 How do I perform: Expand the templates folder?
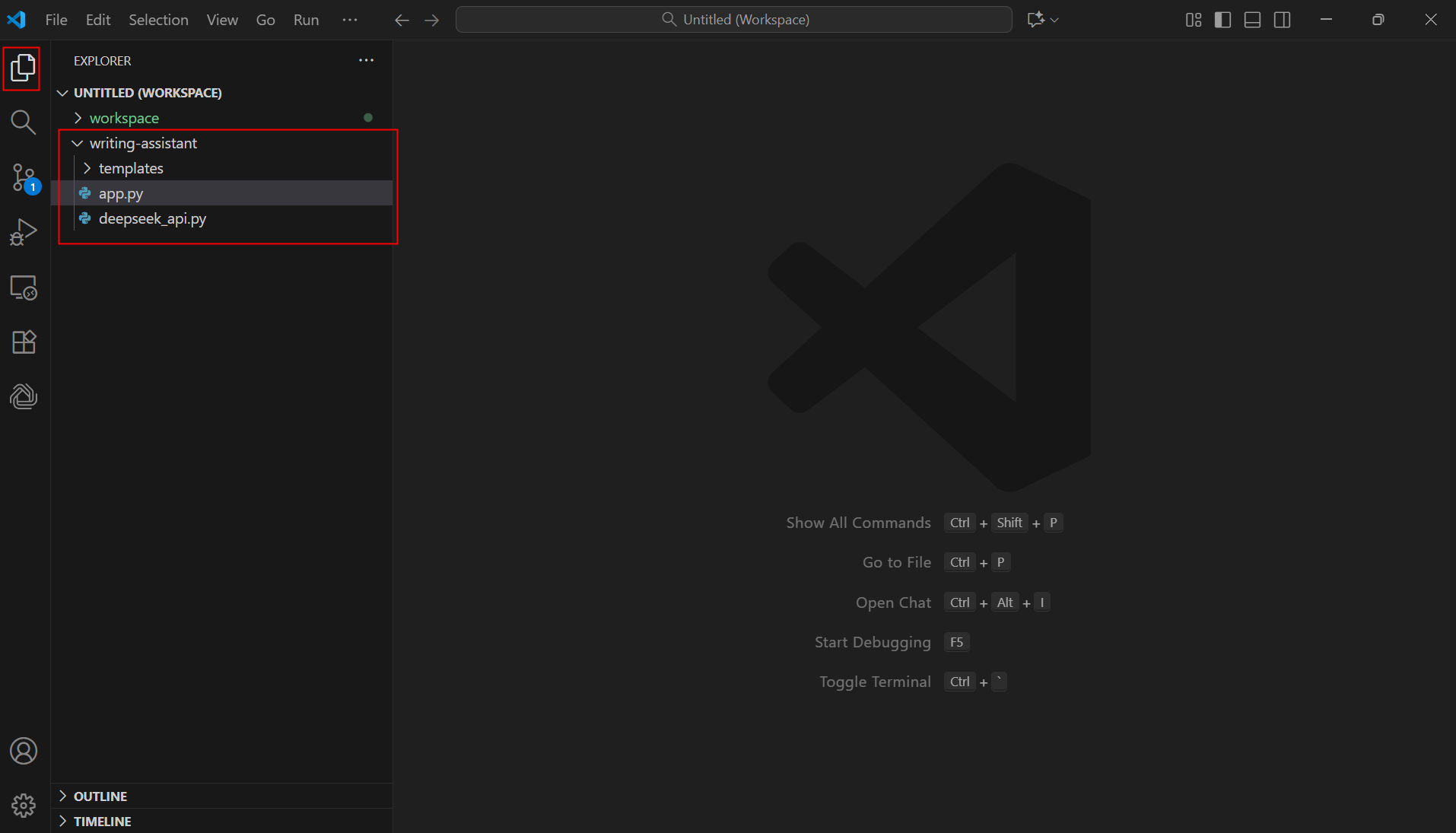tap(131, 168)
